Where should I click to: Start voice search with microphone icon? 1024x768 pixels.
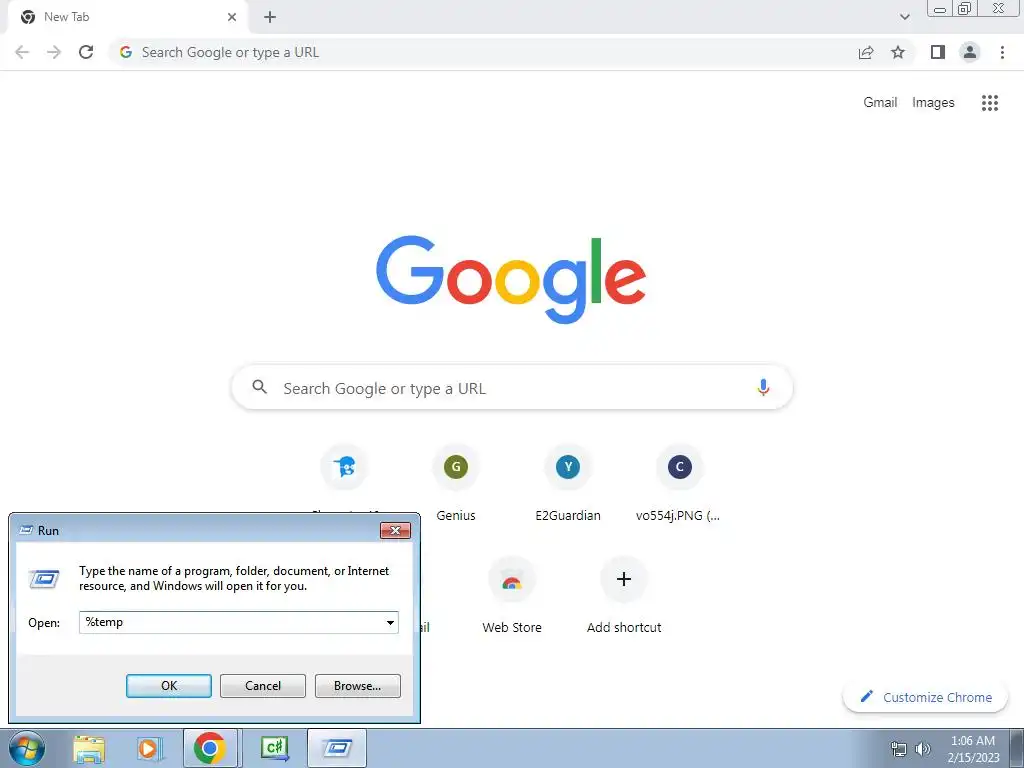[x=763, y=388]
